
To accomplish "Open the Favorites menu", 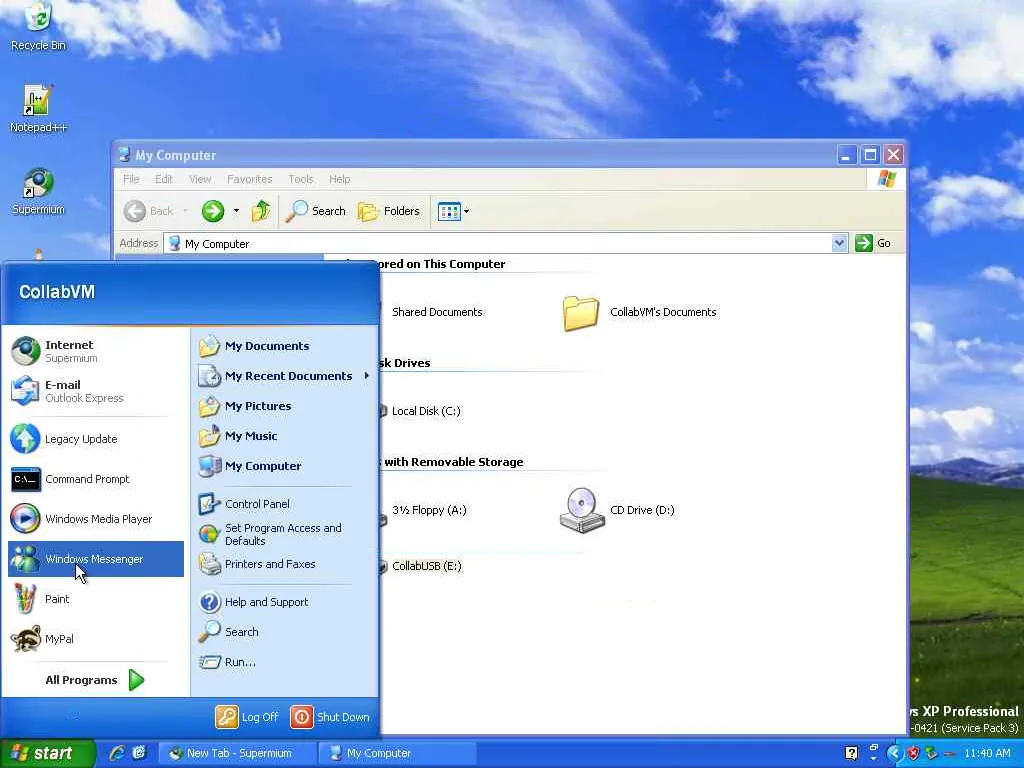I will click(249, 179).
